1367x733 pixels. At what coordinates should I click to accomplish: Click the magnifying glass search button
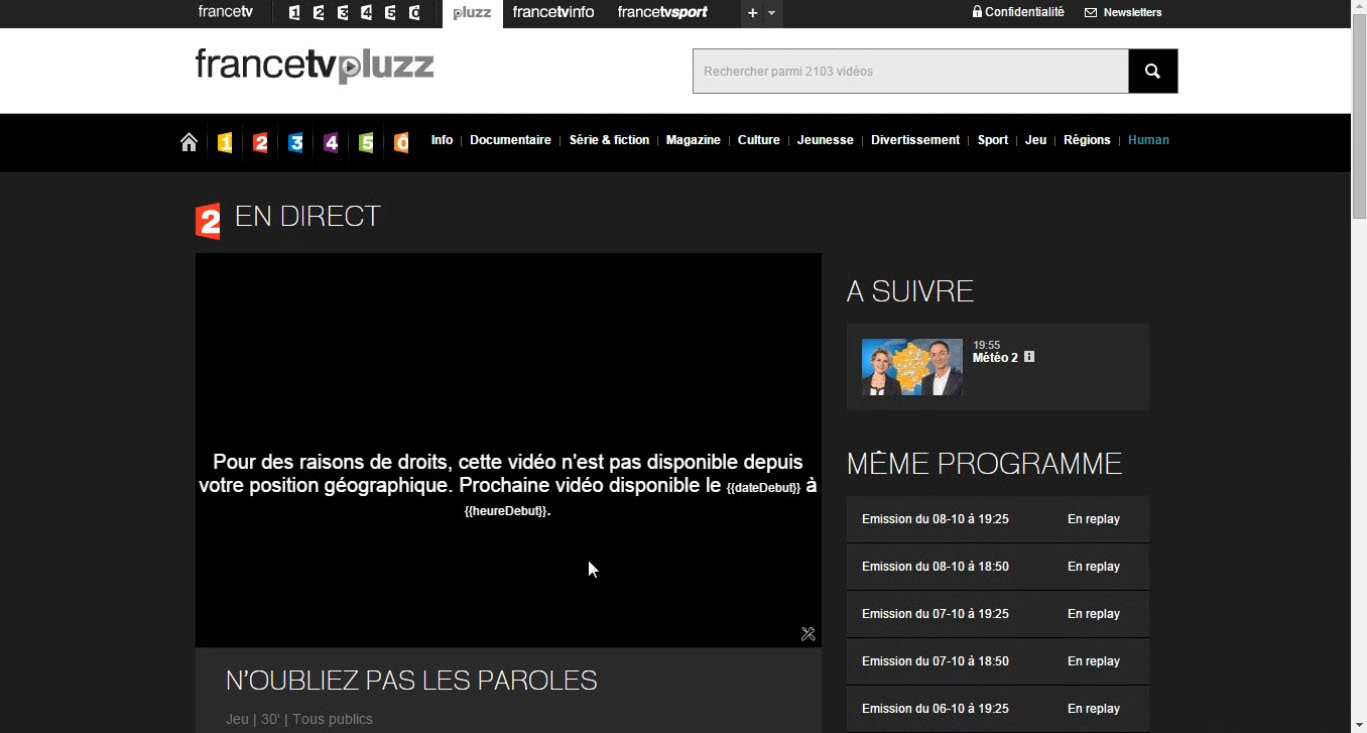[1152, 71]
